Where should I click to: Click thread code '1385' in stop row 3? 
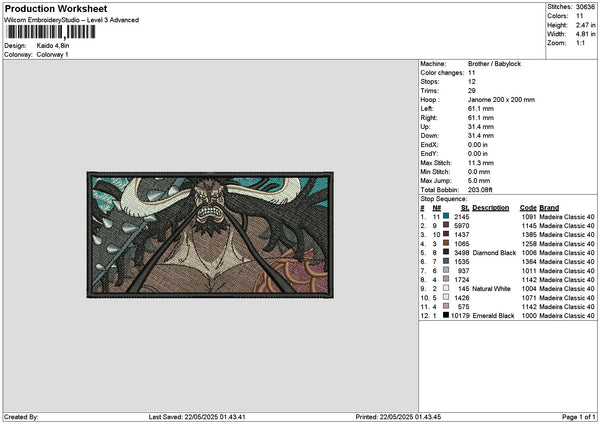point(529,235)
